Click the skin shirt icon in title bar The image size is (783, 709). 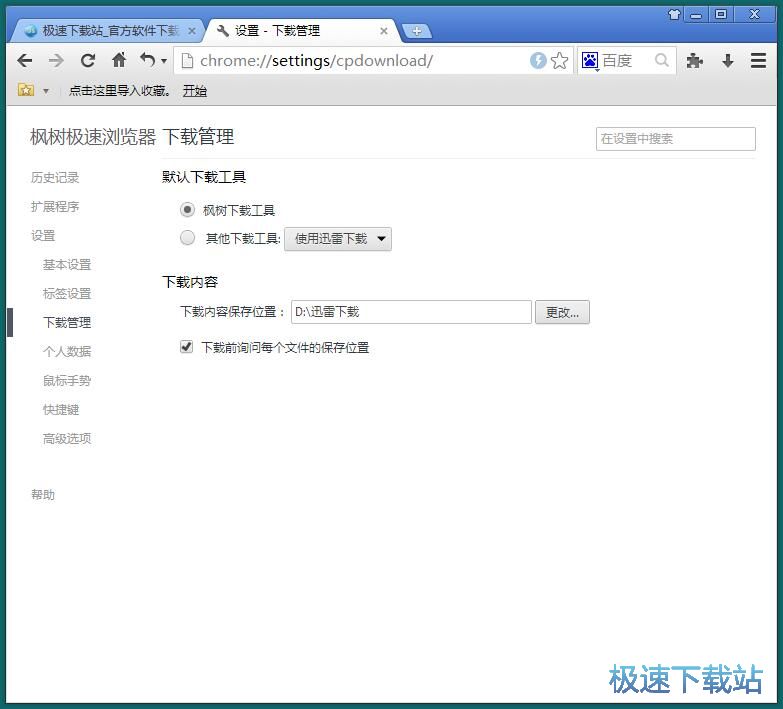click(x=674, y=14)
